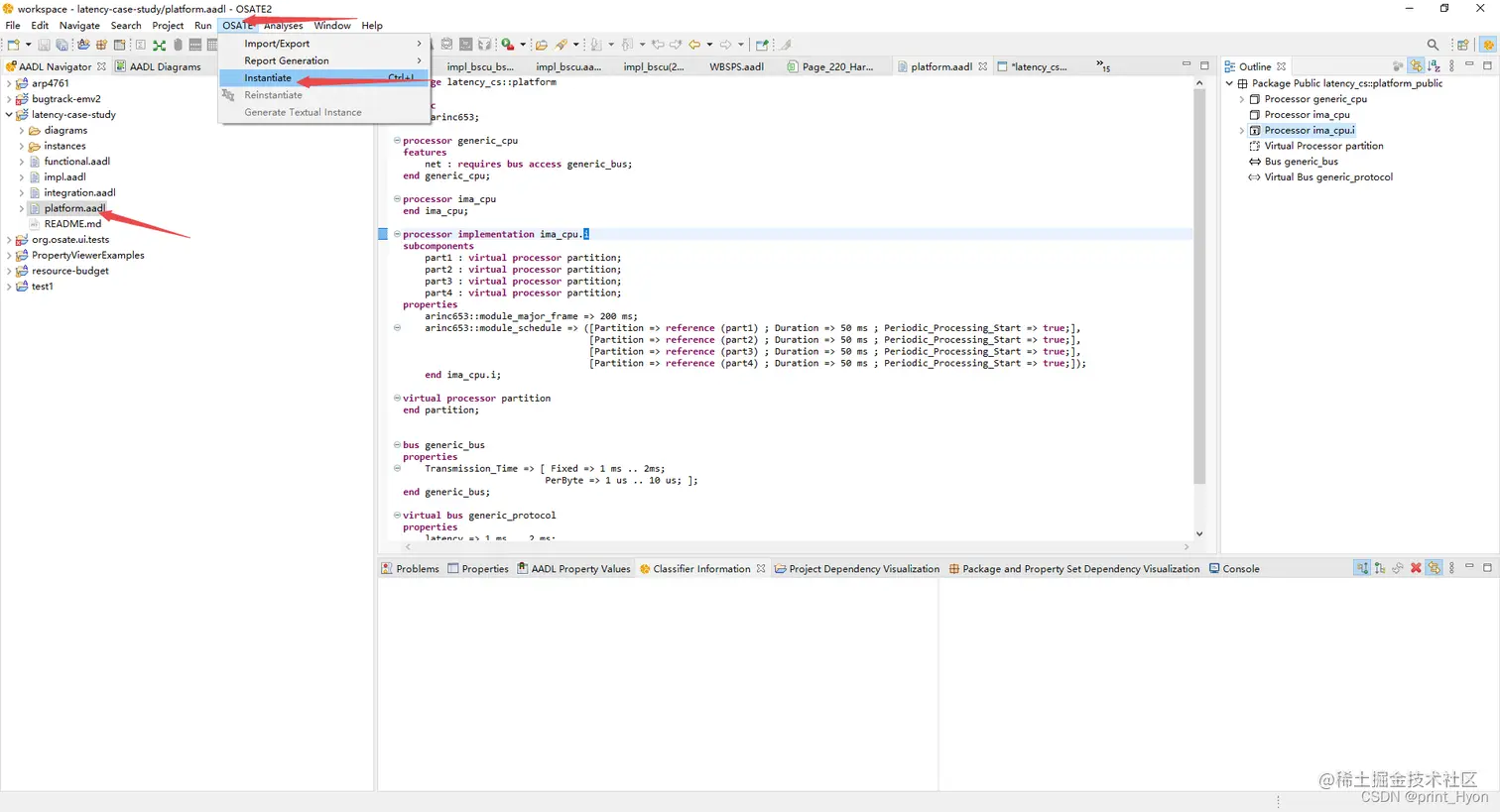Open the New wizard dropdown arrow

[28, 45]
